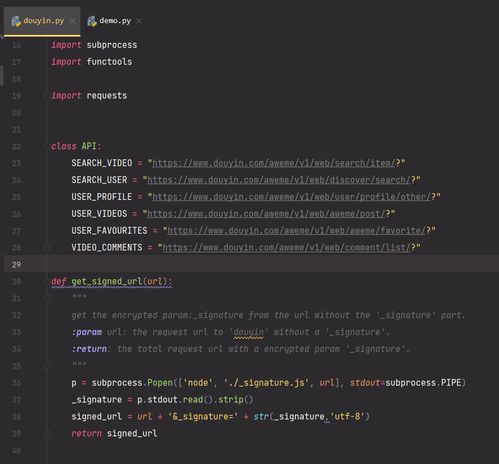Open the USER_PROFILE profile/other URL link
Image resolution: width=499 pixels, height=464 pixels.
(x=291, y=197)
